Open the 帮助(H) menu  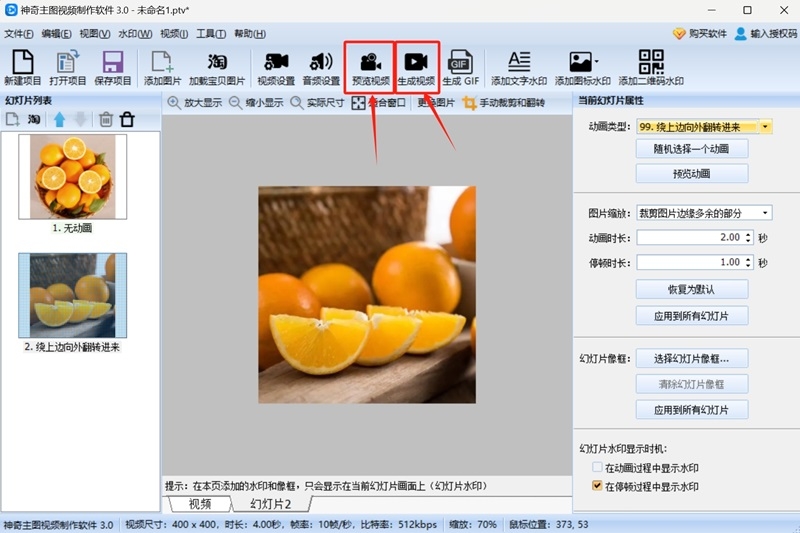(x=250, y=34)
